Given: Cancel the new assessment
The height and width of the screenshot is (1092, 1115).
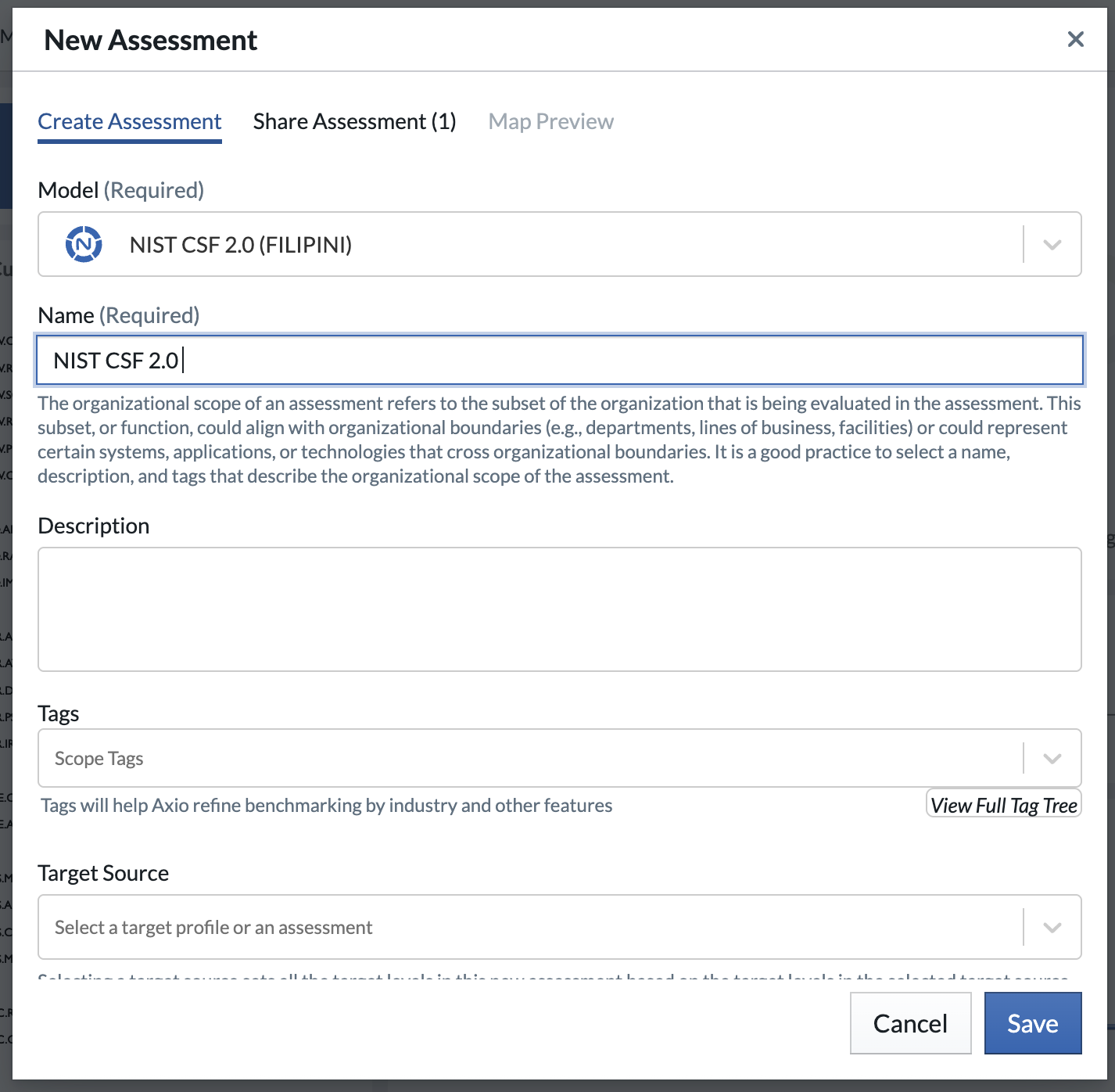Looking at the screenshot, I should (x=910, y=1023).
